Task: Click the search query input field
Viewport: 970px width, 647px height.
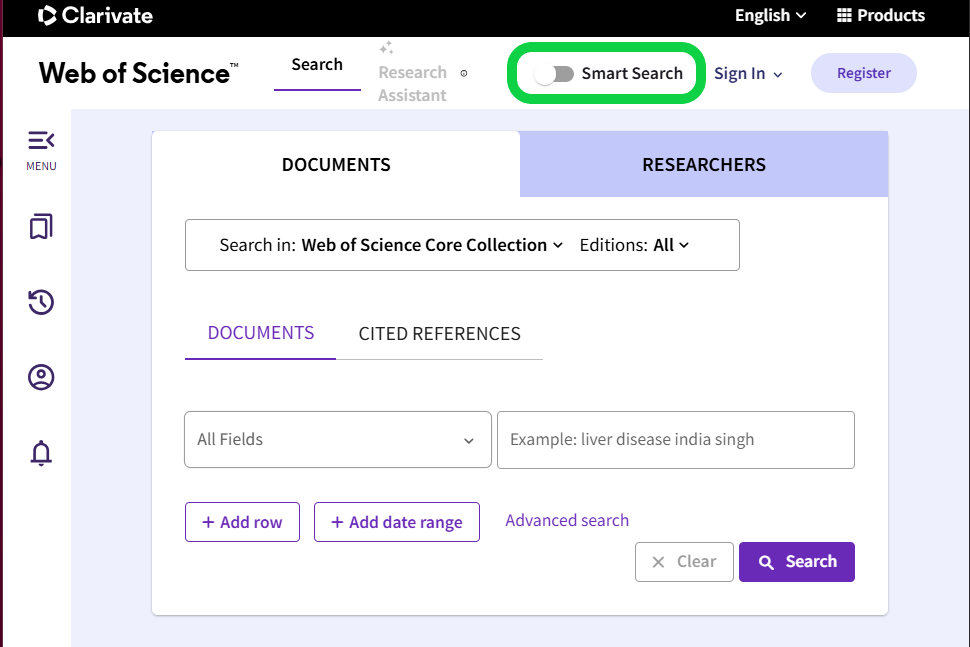Action: coord(675,440)
